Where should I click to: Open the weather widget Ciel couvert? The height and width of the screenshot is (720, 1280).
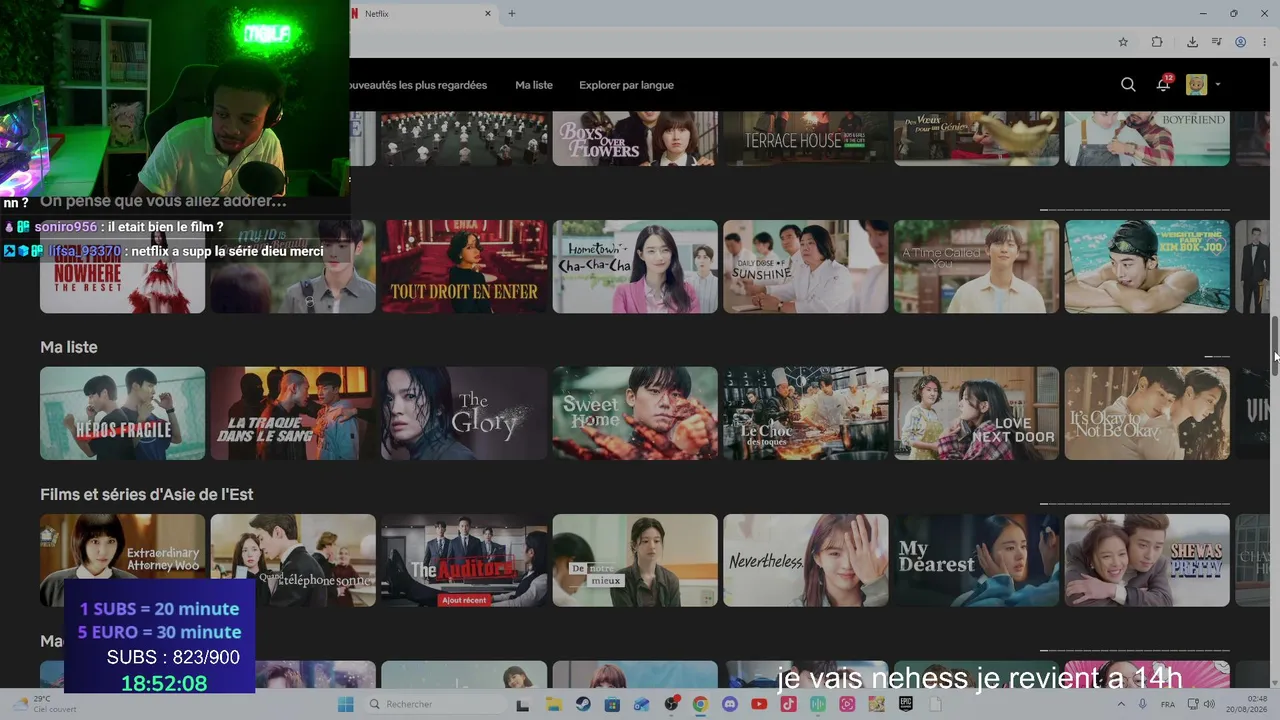pos(45,704)
